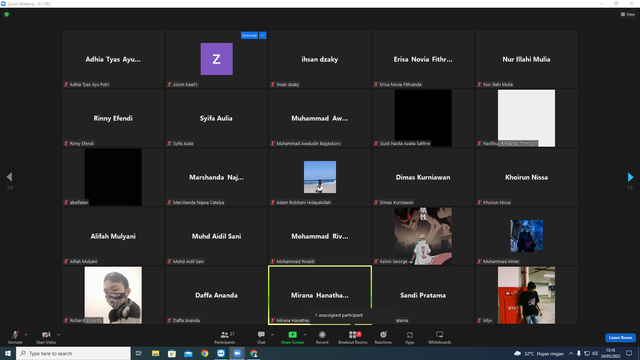Click Sandi Pratama participant tile

(423, 295)
